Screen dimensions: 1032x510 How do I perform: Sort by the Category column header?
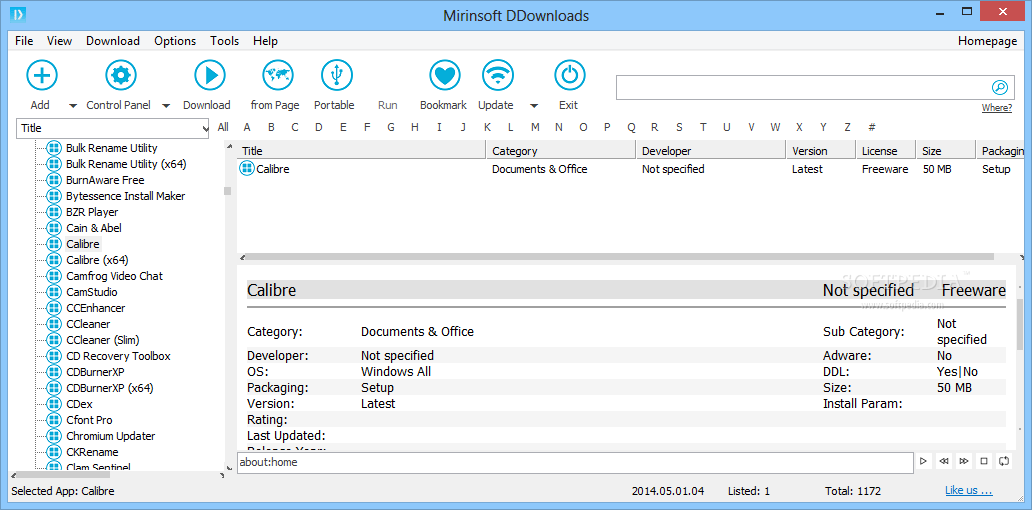(560, 151)
